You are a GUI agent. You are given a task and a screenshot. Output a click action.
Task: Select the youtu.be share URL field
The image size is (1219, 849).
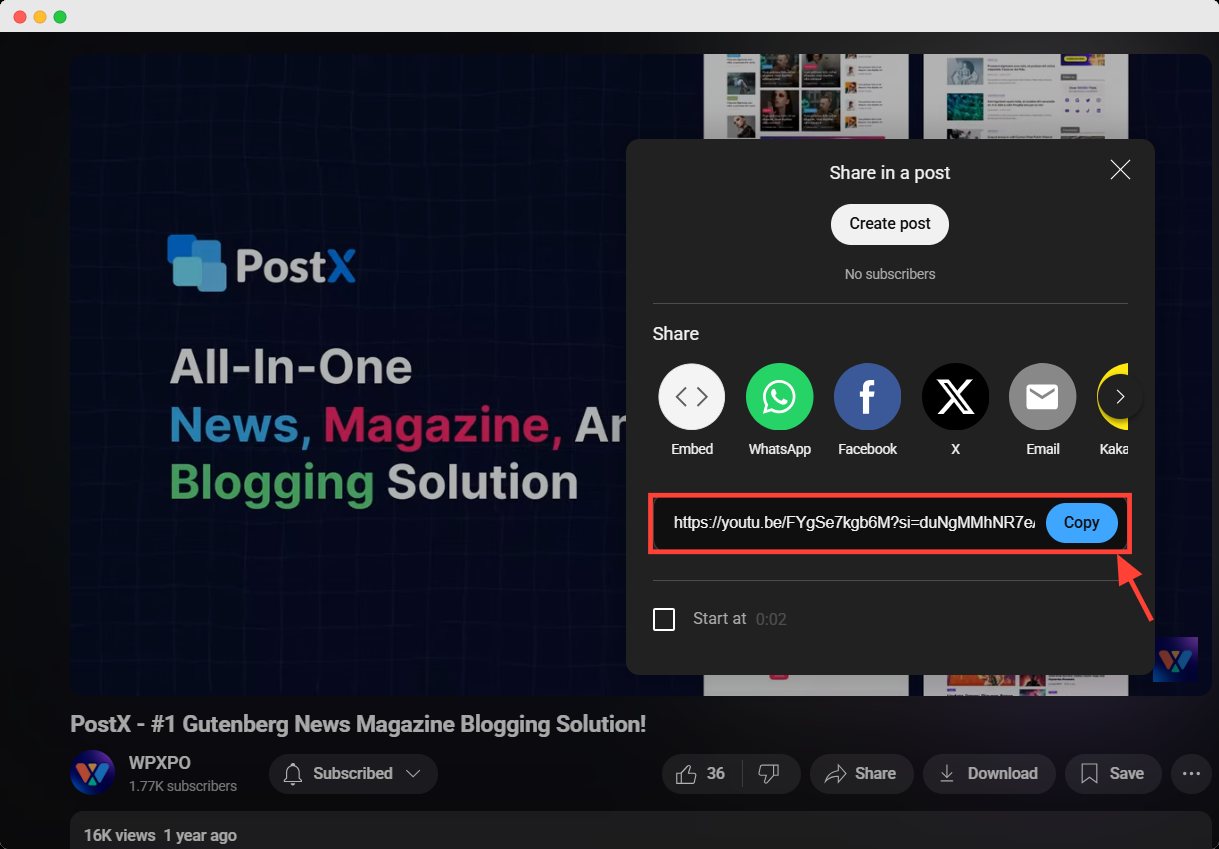(853, 523)
